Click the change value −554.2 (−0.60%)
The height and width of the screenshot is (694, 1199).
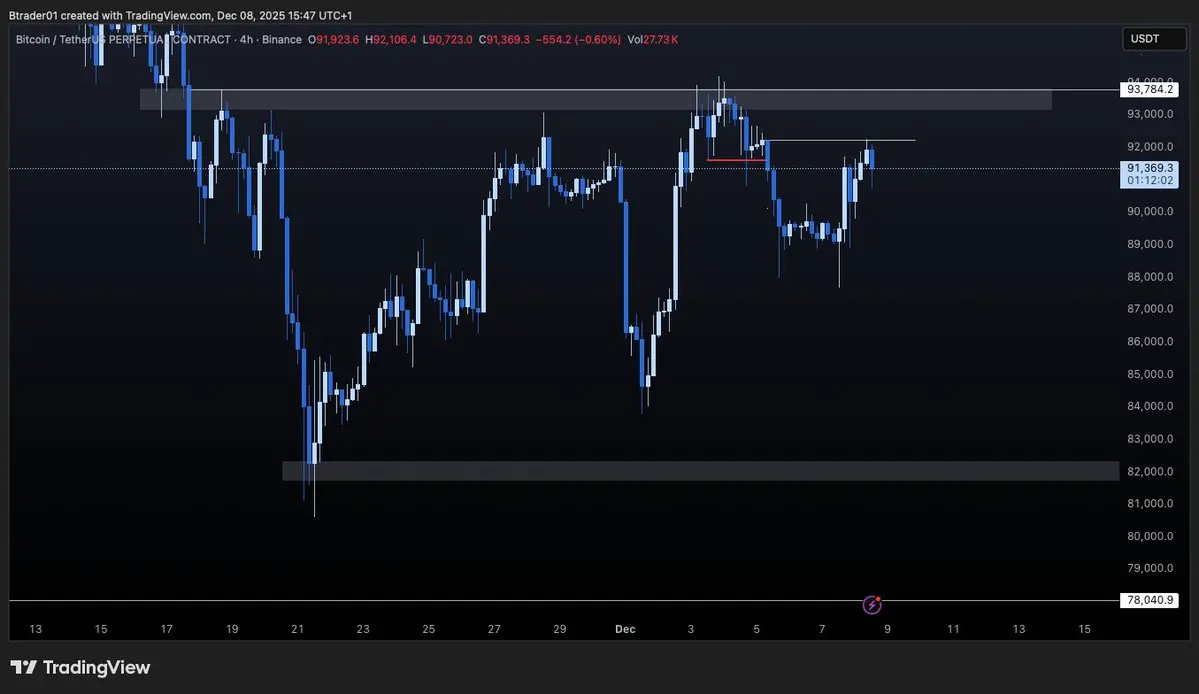point(578,40)
